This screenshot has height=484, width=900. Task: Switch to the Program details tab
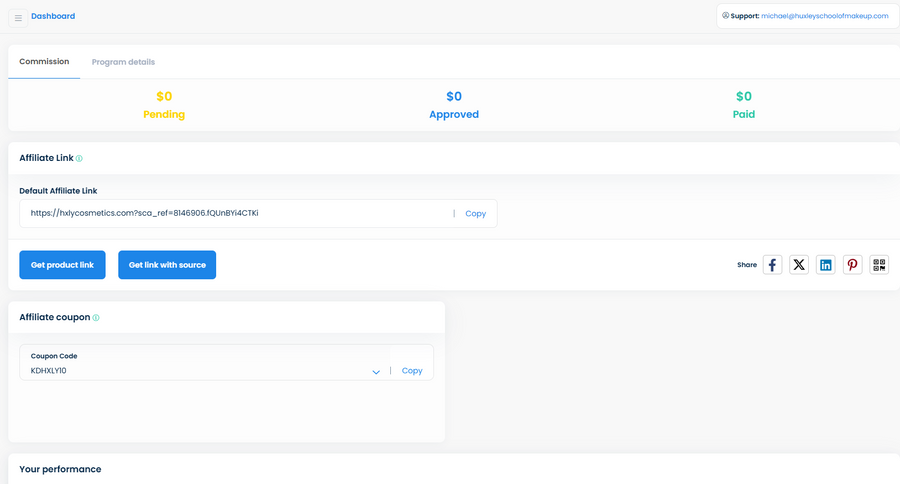123,62
